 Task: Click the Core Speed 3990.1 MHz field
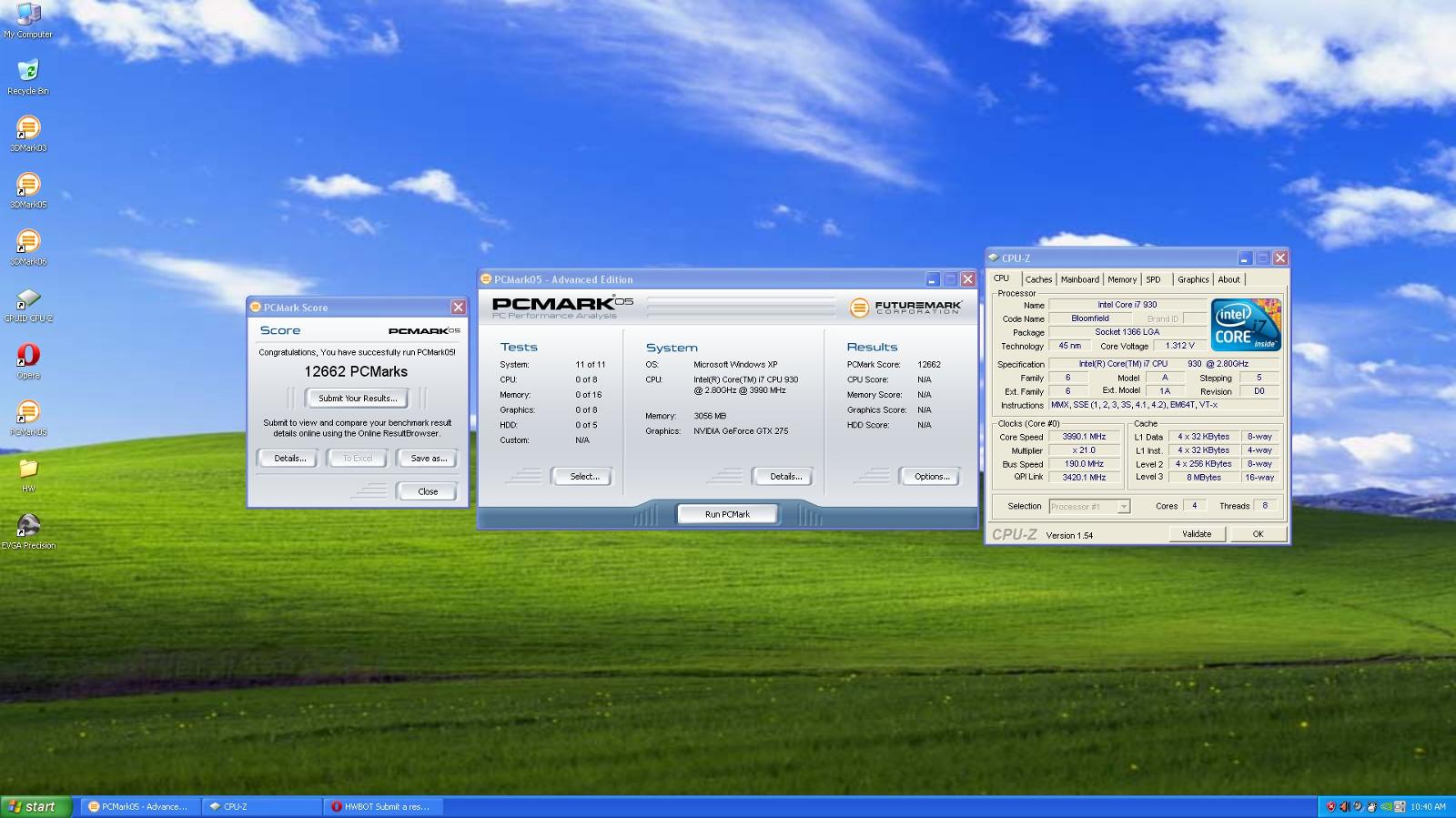pyautogui.click(x=1084, y=437)
